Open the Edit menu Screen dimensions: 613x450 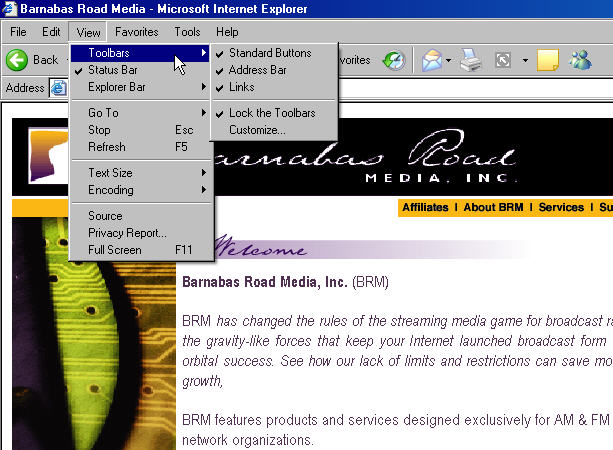pyautogui.click(x=51, y=32)
